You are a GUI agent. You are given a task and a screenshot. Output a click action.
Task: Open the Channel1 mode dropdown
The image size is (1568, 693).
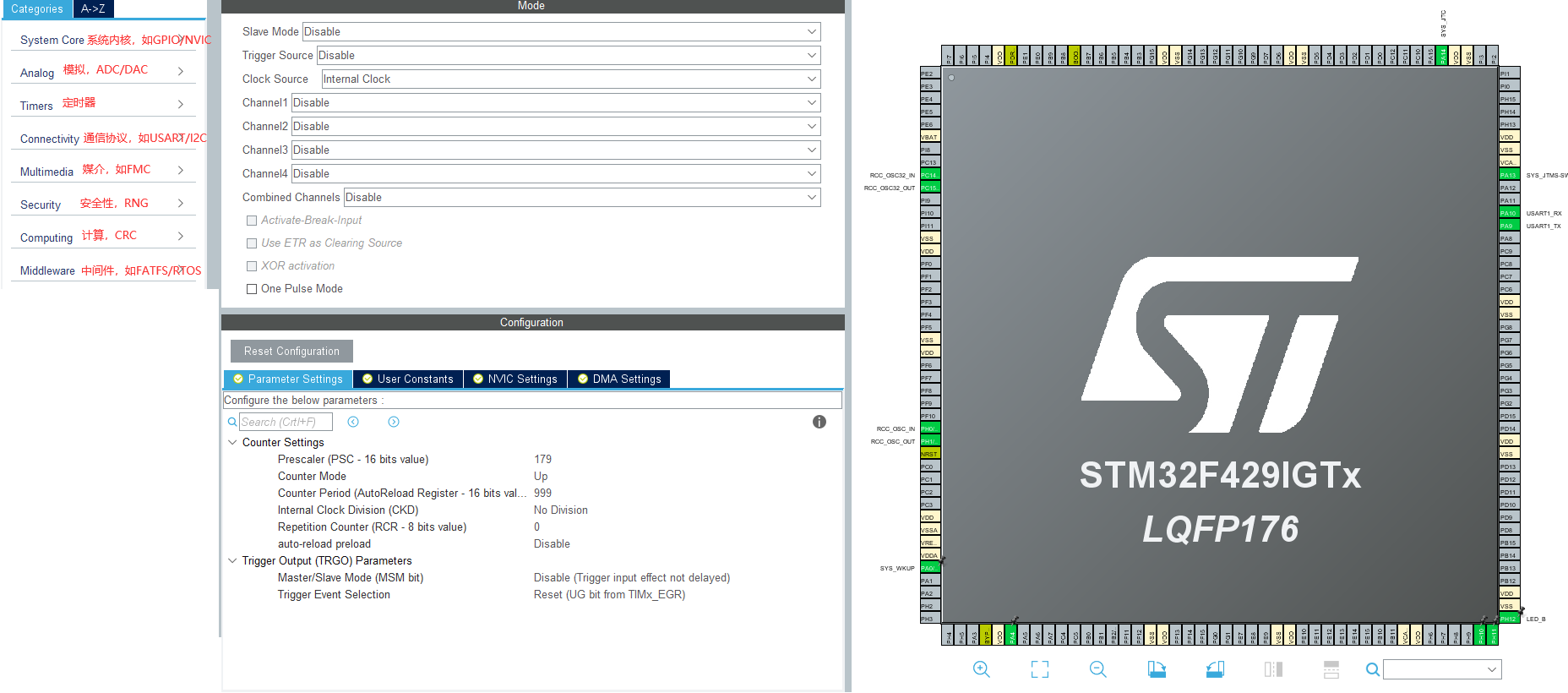(x=556, y=102)
